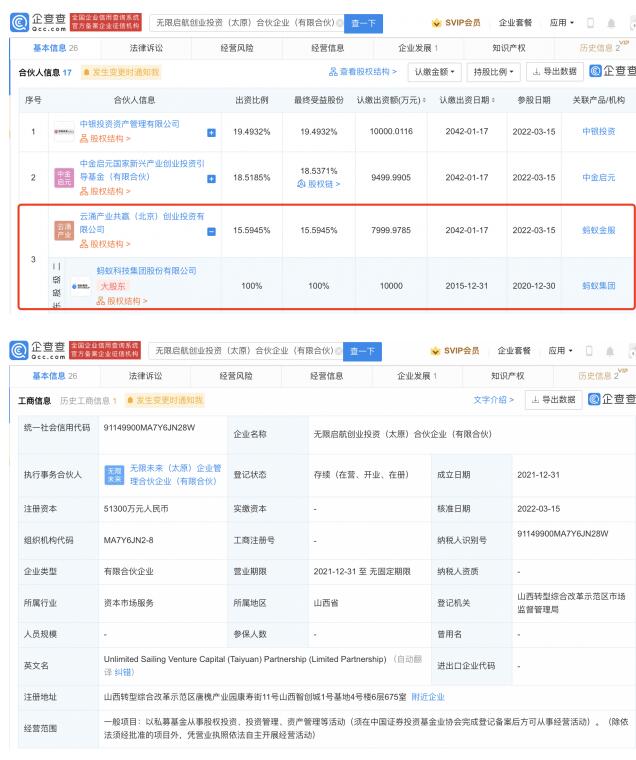
Task: Select registered capital 51300万元人民币
Action: tap(136, 508)
